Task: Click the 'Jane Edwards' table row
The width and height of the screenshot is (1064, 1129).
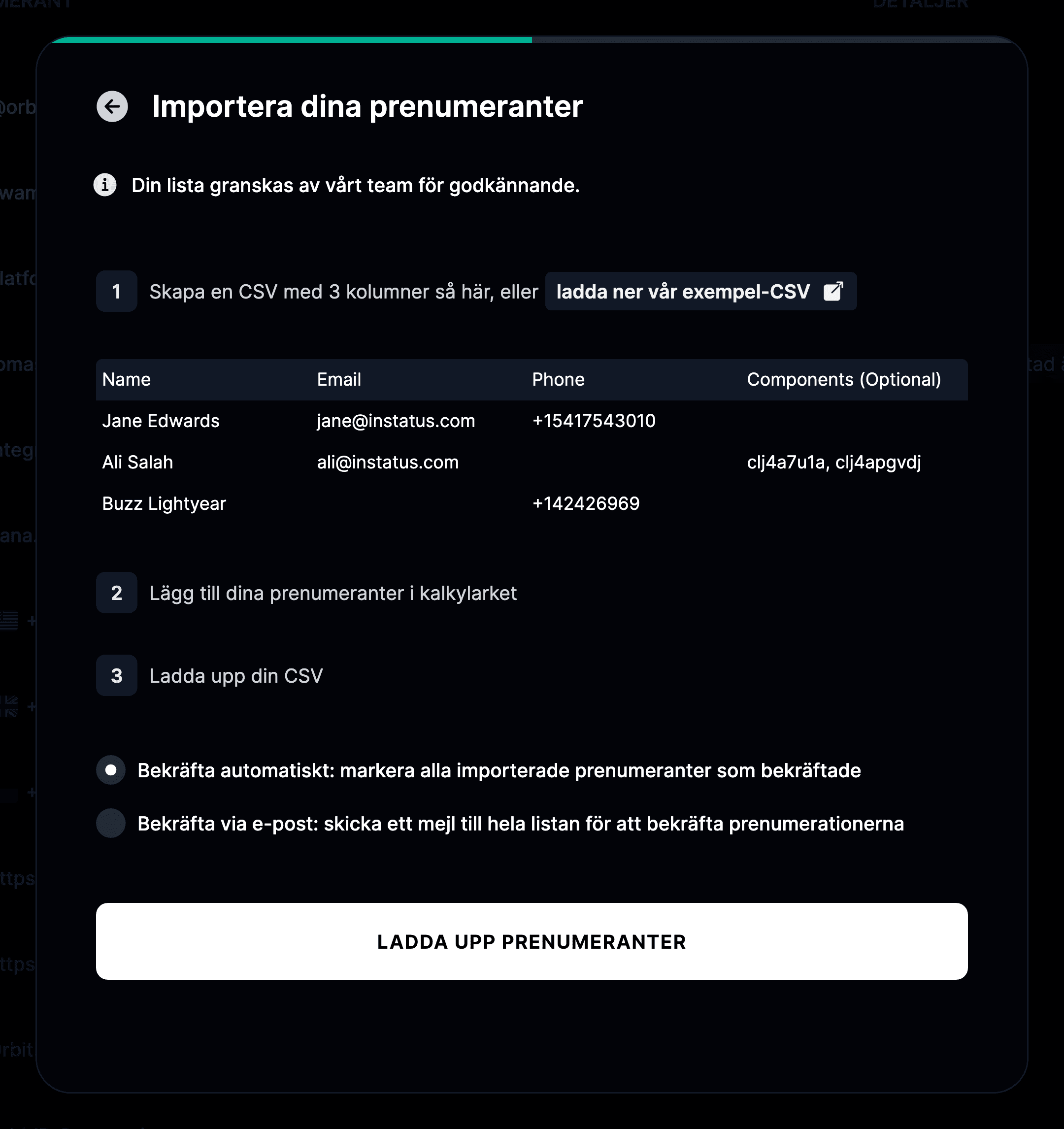Action: [532, 421]
